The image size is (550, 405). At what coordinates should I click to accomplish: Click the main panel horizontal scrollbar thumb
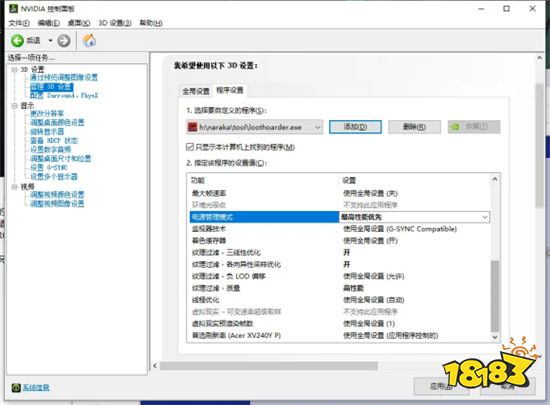269,366
